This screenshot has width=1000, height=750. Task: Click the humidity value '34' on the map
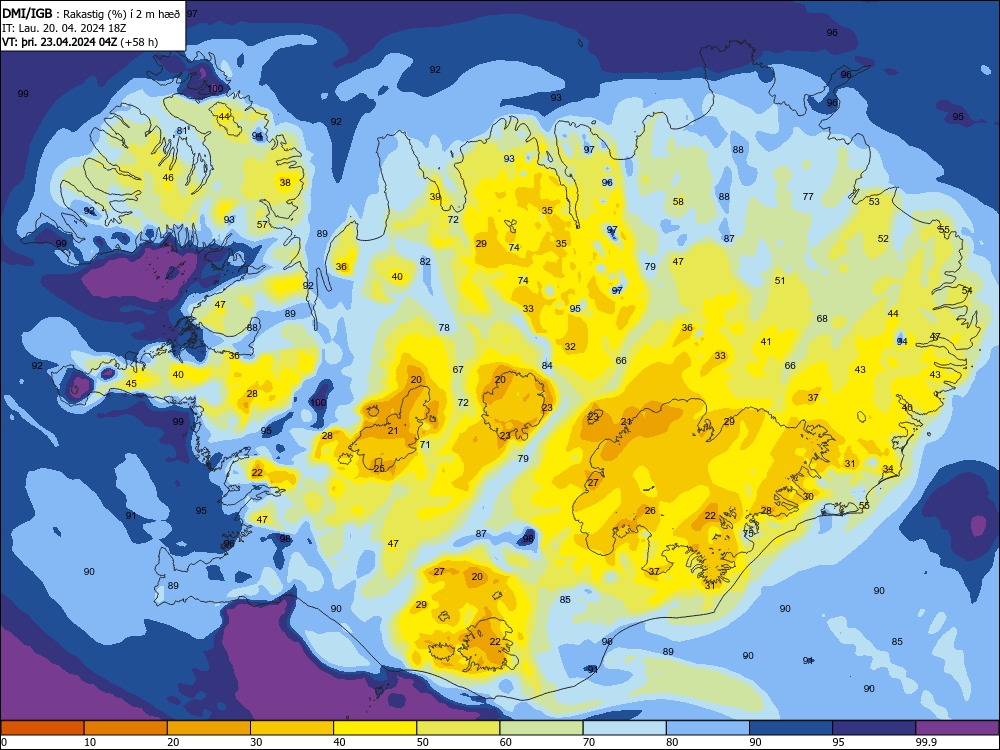(888, 469)
